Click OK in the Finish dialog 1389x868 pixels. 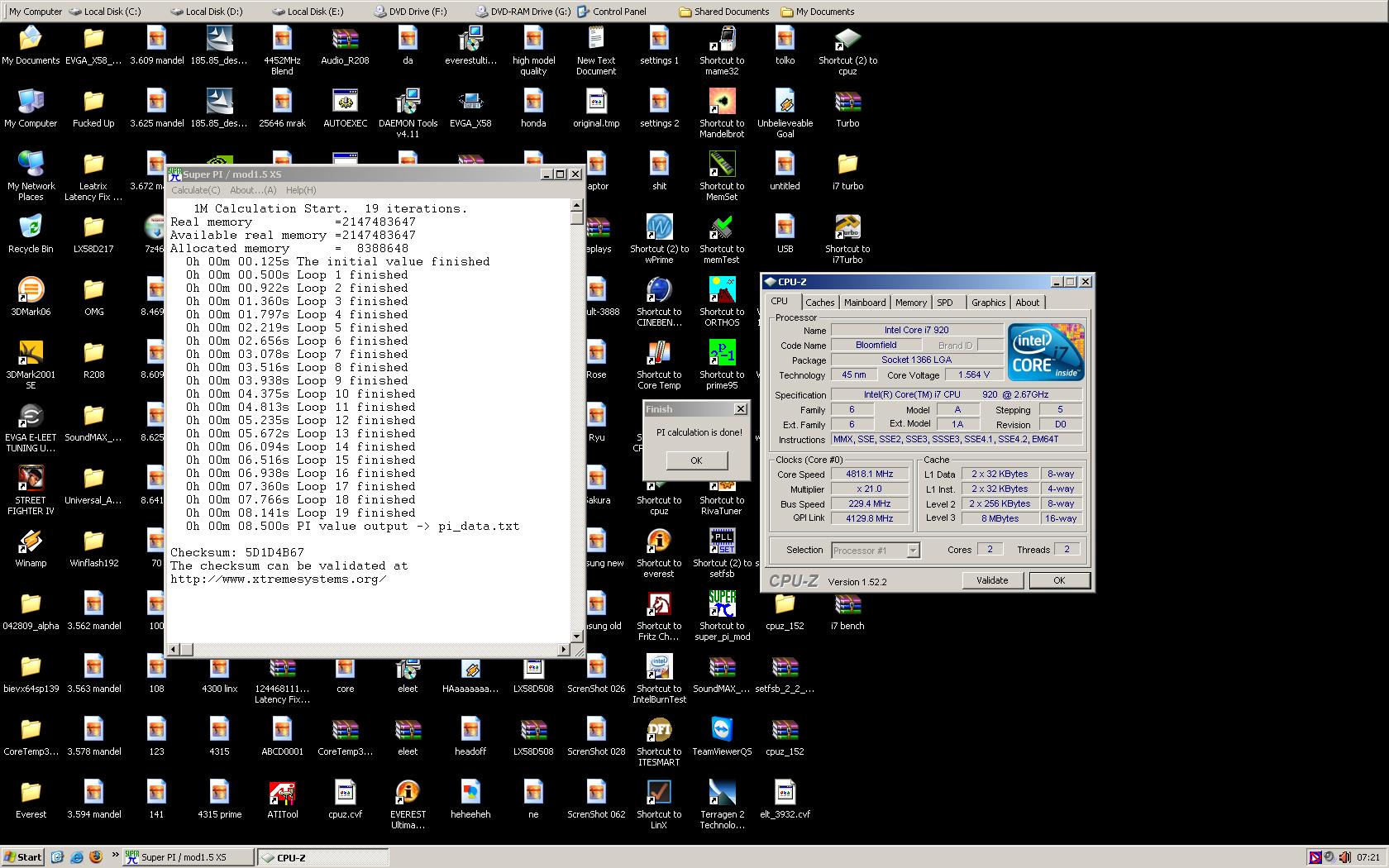pos(696,460)
